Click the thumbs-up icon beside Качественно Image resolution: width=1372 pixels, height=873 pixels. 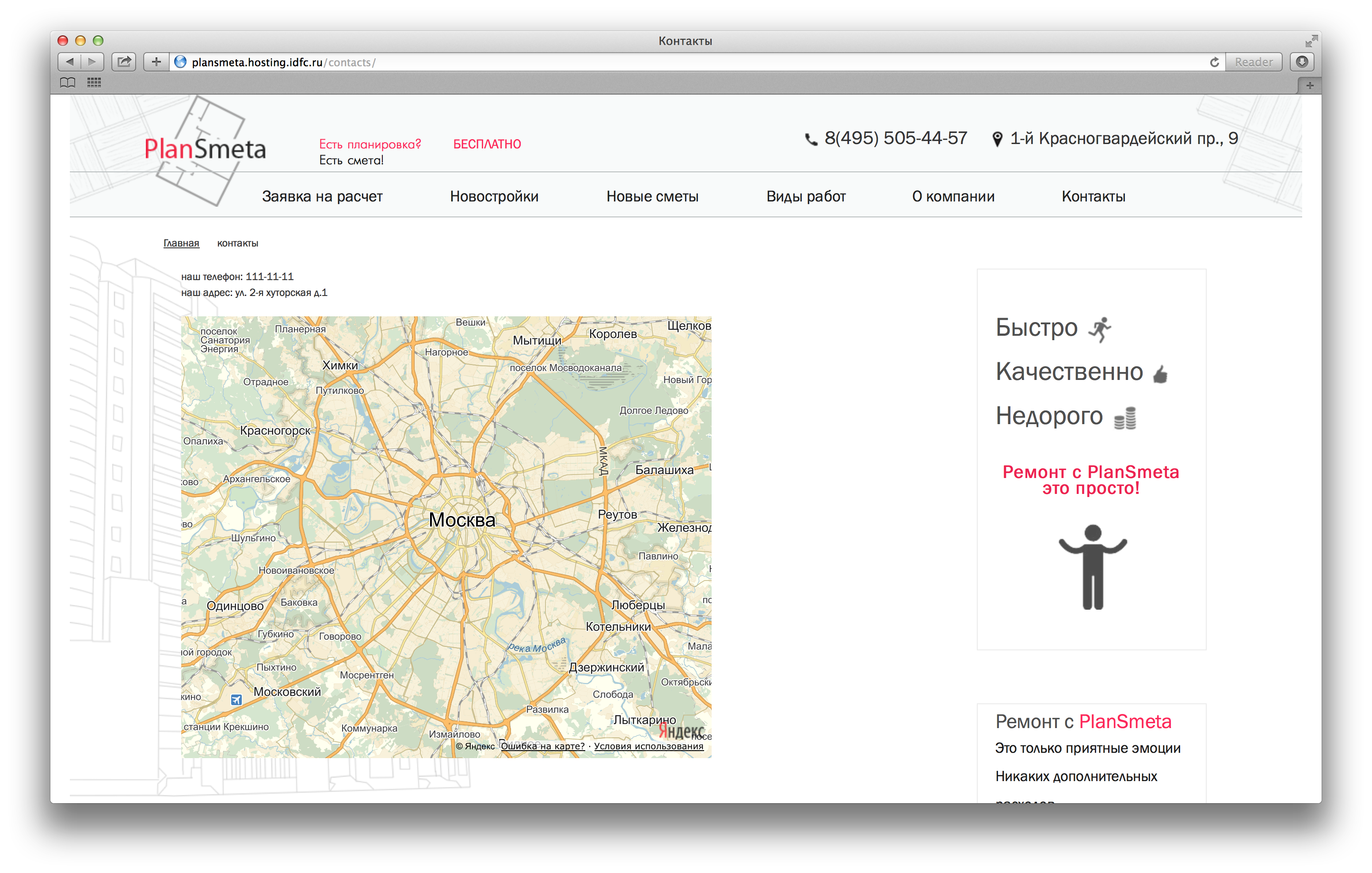point(1161,374)
